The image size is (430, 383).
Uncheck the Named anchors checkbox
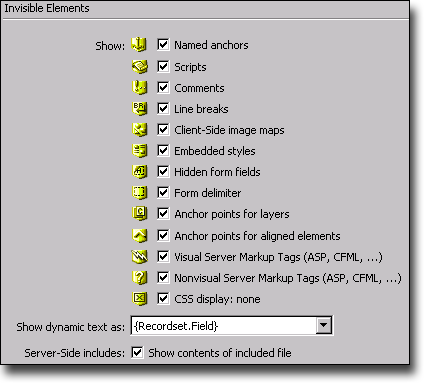(x=163, y=44)
